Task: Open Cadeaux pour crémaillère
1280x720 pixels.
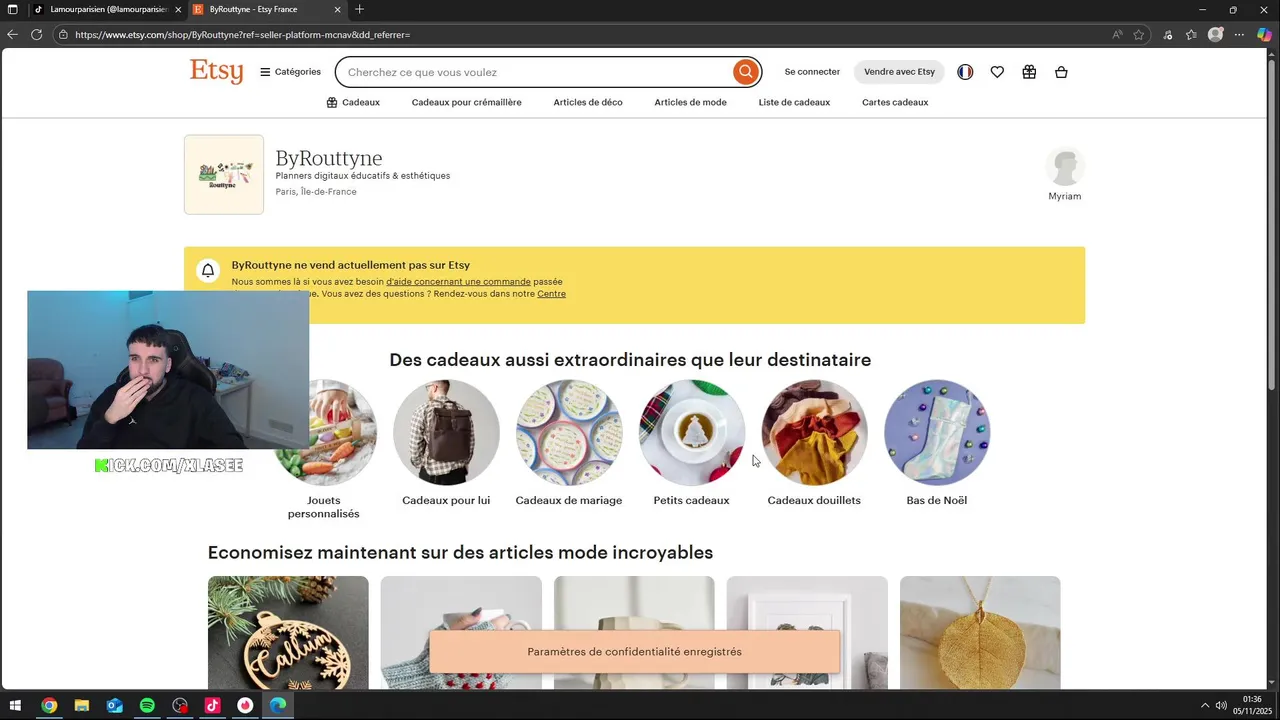Action: (x=466, y=102)
